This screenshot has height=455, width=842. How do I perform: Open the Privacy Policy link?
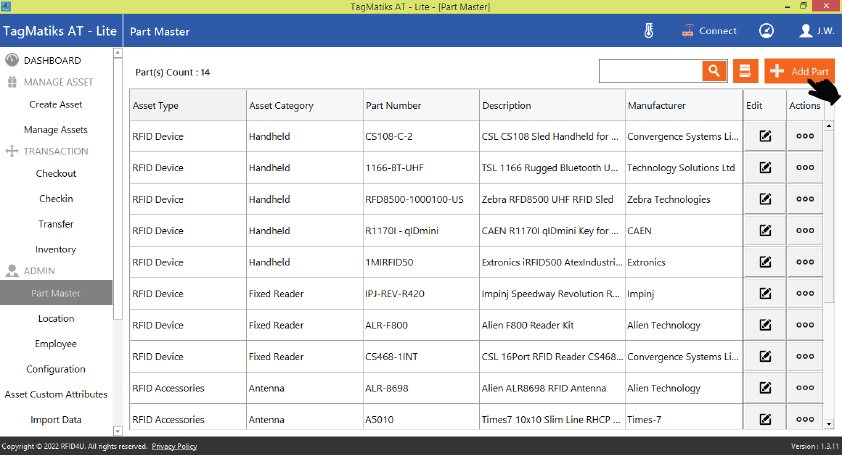[174, 446]
